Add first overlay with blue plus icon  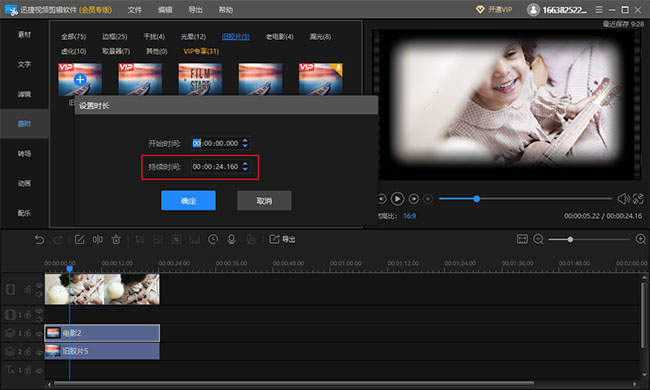[80, 79]
